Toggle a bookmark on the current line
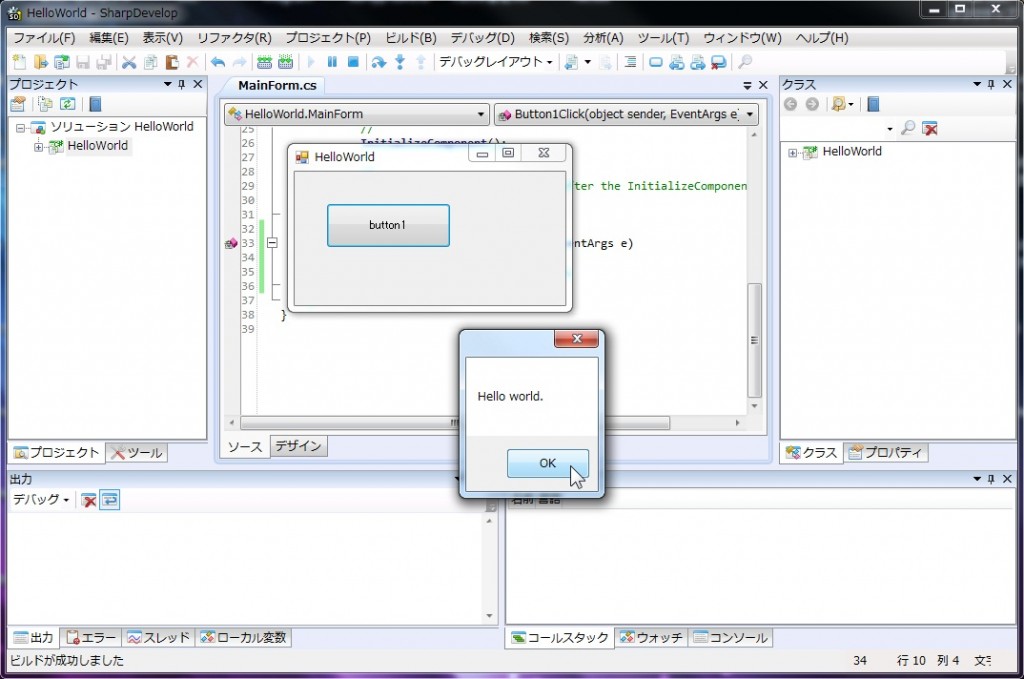1024x679 pixels. (x=657, y=62)
